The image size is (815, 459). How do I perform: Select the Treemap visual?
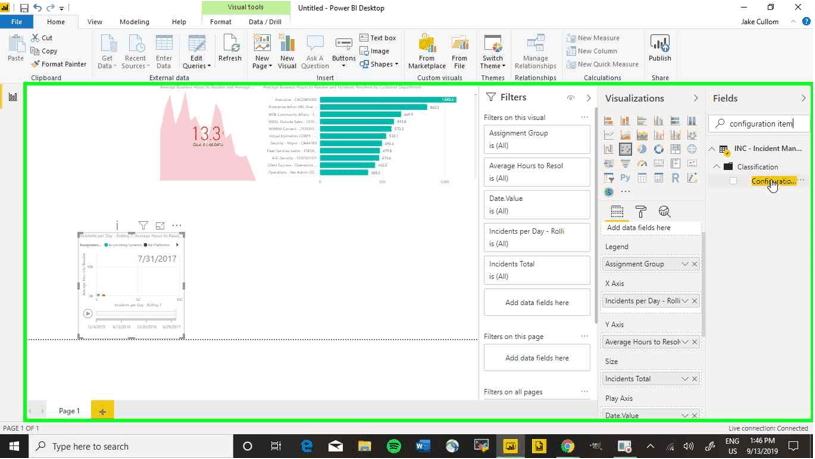click(675, 149)
